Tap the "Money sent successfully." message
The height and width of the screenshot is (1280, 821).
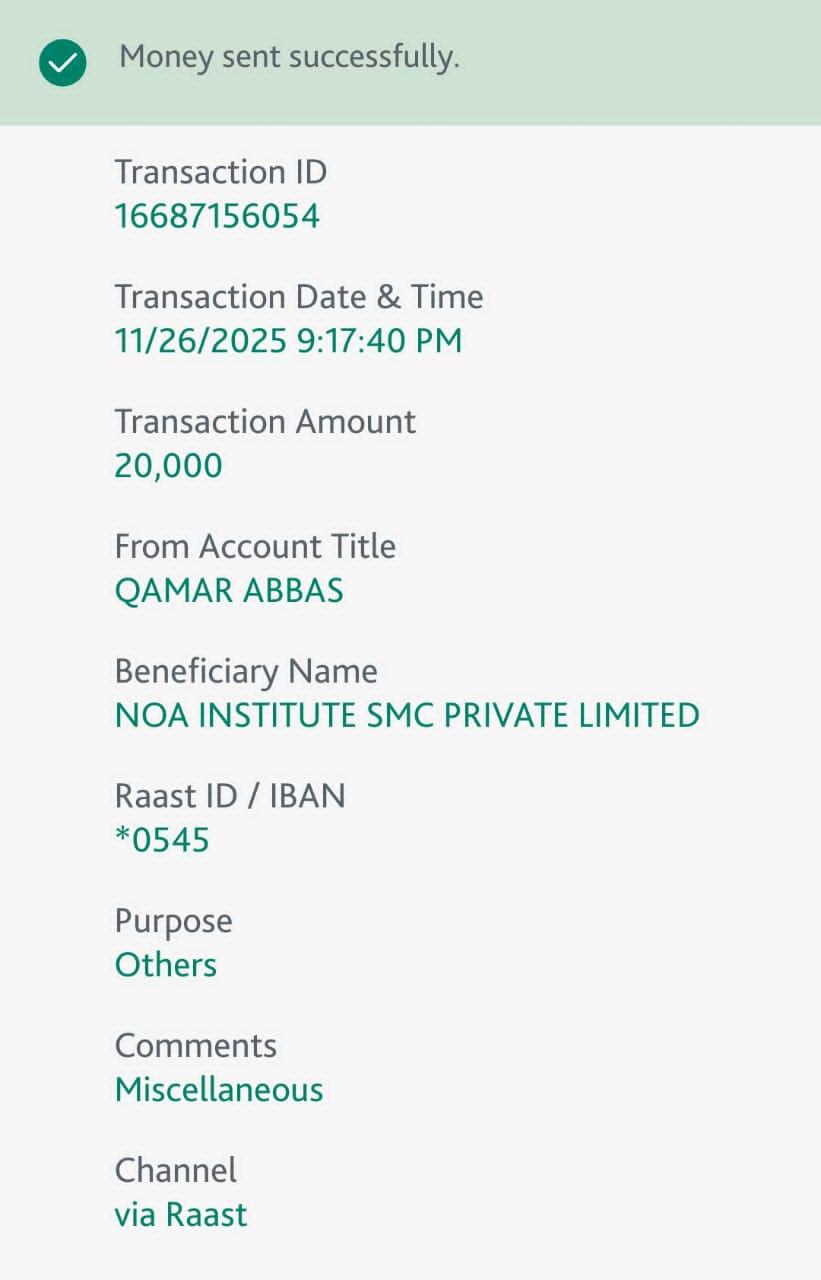tap(289, 58)
